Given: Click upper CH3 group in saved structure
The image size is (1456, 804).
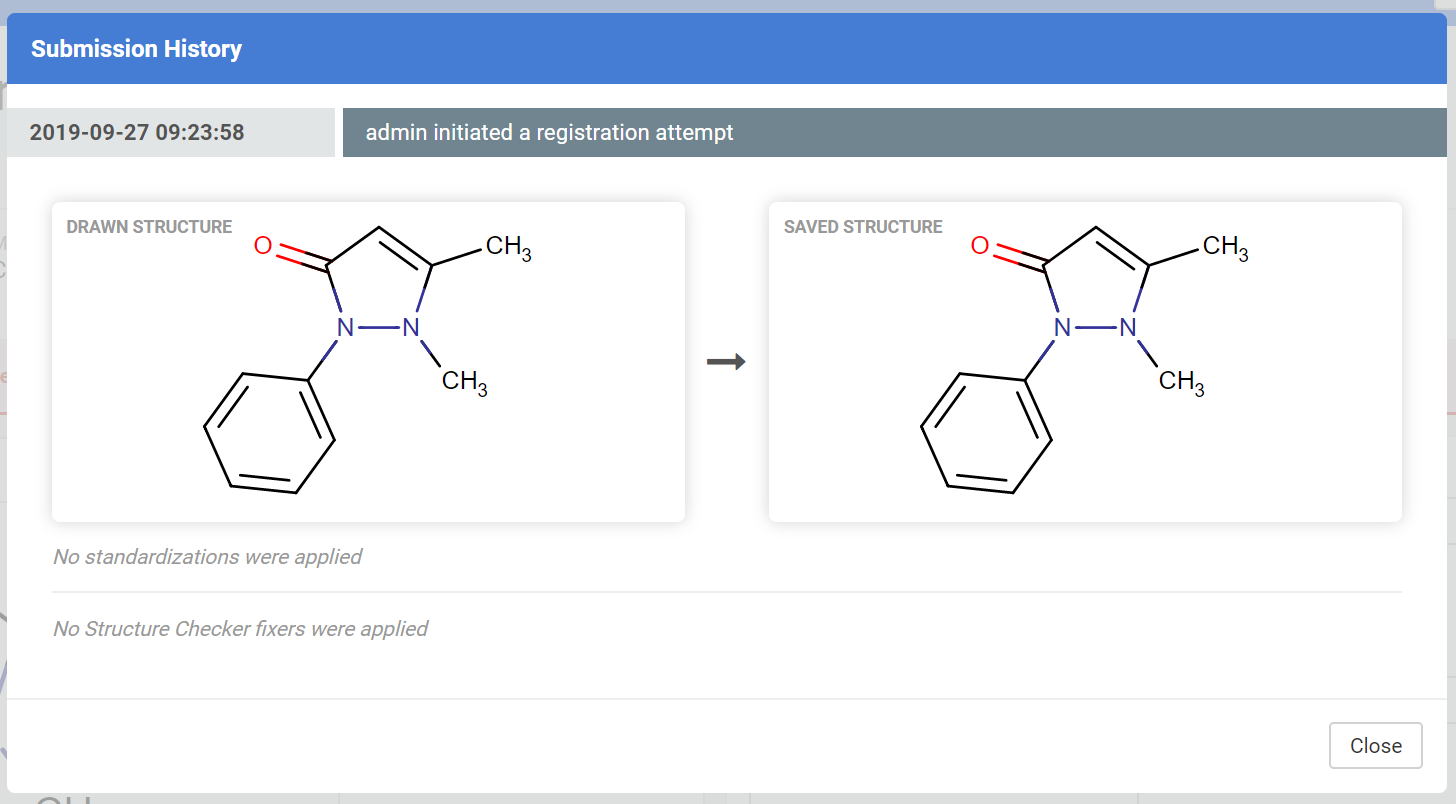Looking at the screenshot, I should pos(1225,247).
